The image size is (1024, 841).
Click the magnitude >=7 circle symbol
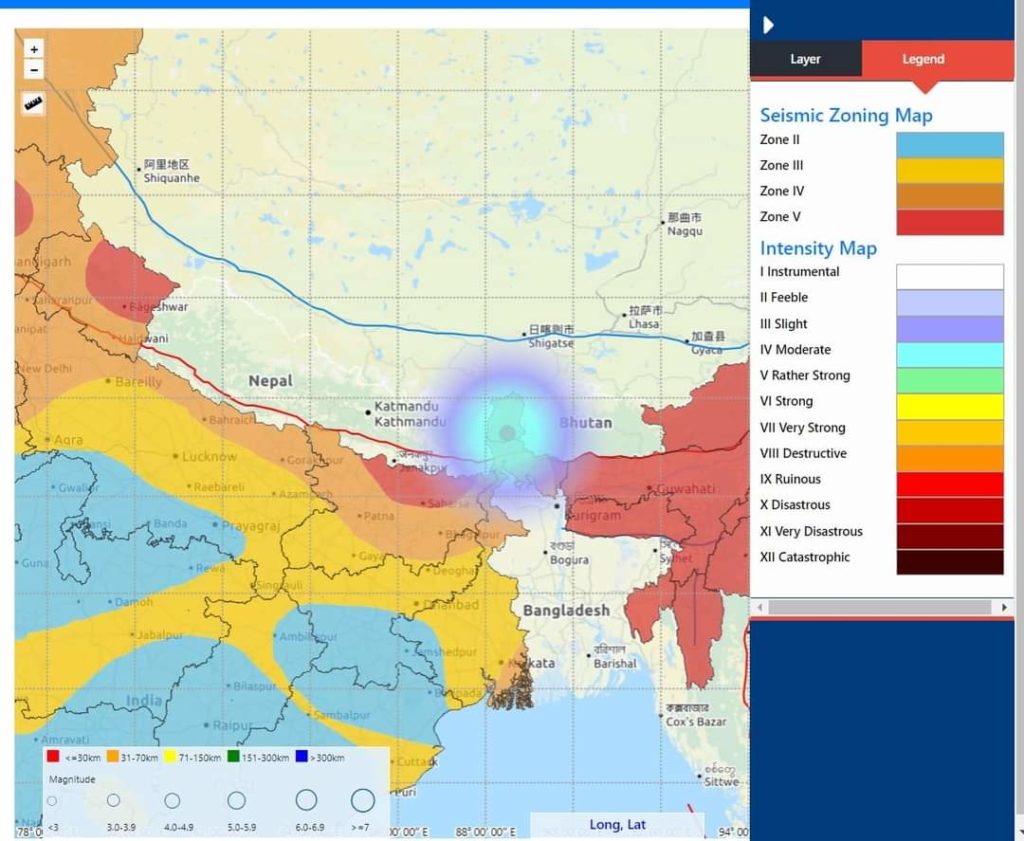point(363,800)
